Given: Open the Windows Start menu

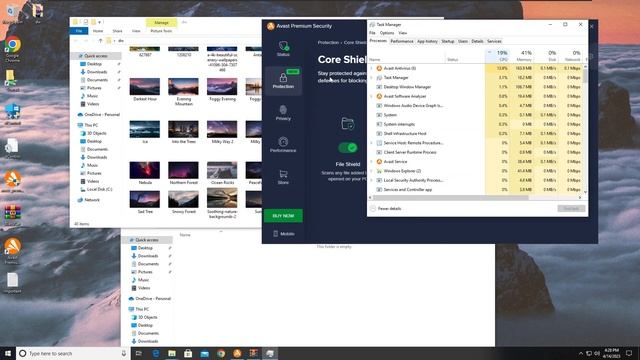Looking at the screenshot, I should [x=8, y=353].
